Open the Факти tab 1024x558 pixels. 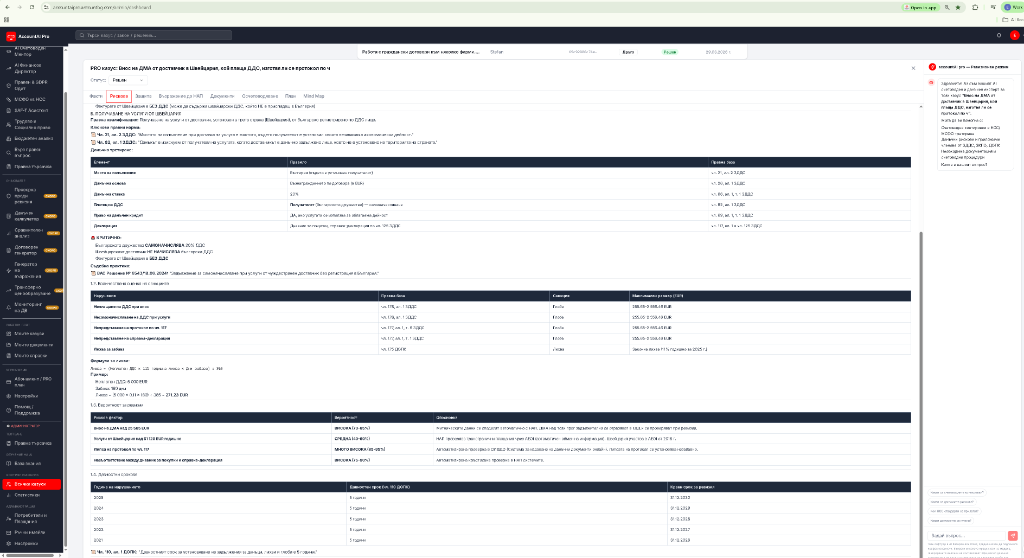click(96, 96)
